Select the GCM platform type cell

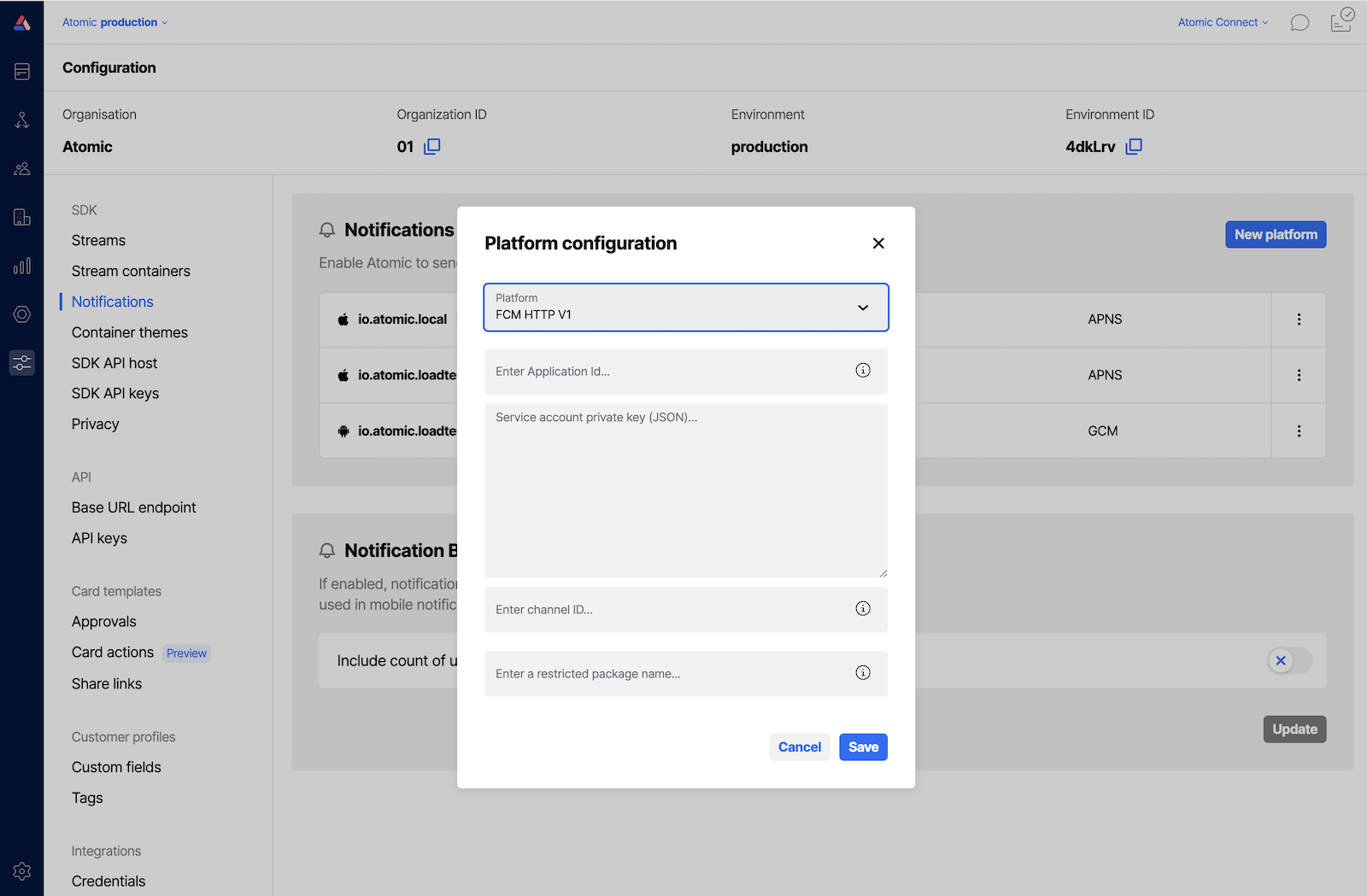click(x=1103, y=431)
